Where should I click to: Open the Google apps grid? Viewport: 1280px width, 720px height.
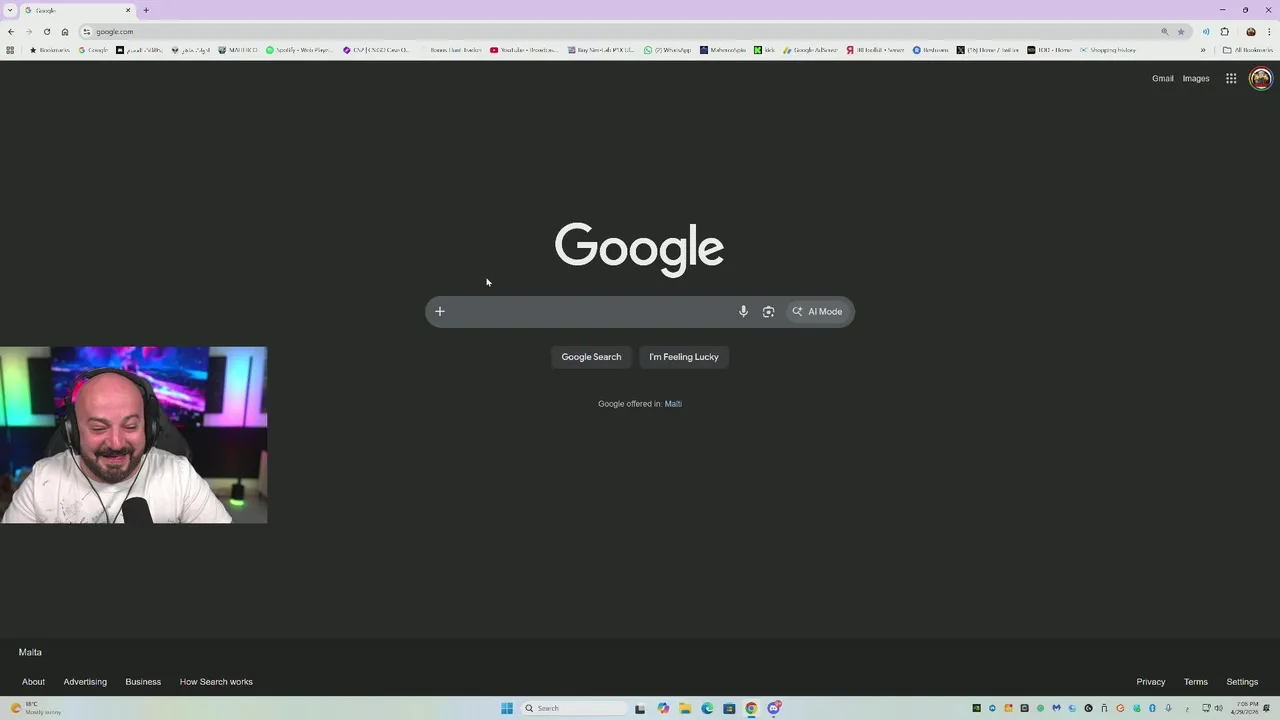(x=1231, y=78)
